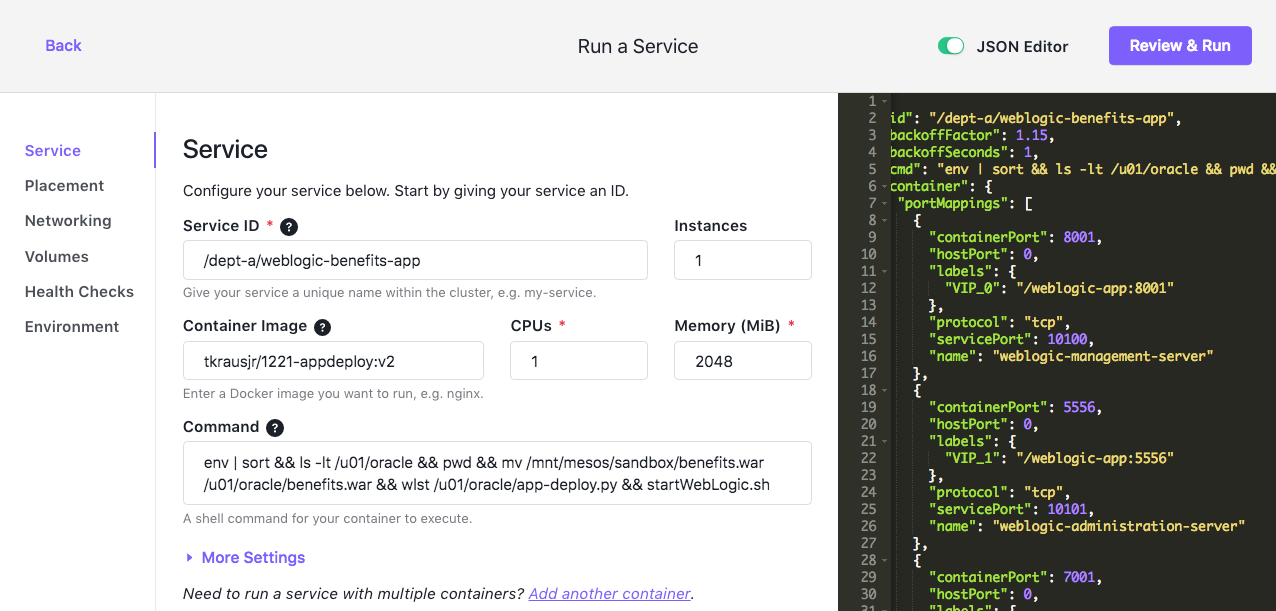Collapse the port mapping object at line 8
1276x611 pixels.
[884, 221]
